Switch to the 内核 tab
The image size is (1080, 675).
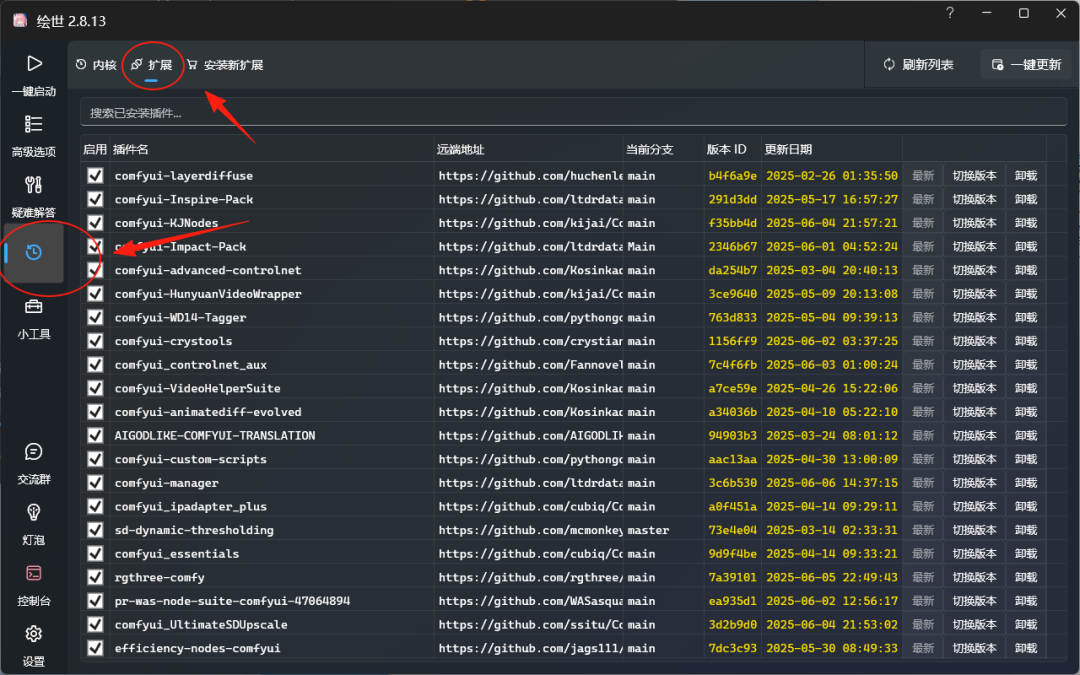96,65
